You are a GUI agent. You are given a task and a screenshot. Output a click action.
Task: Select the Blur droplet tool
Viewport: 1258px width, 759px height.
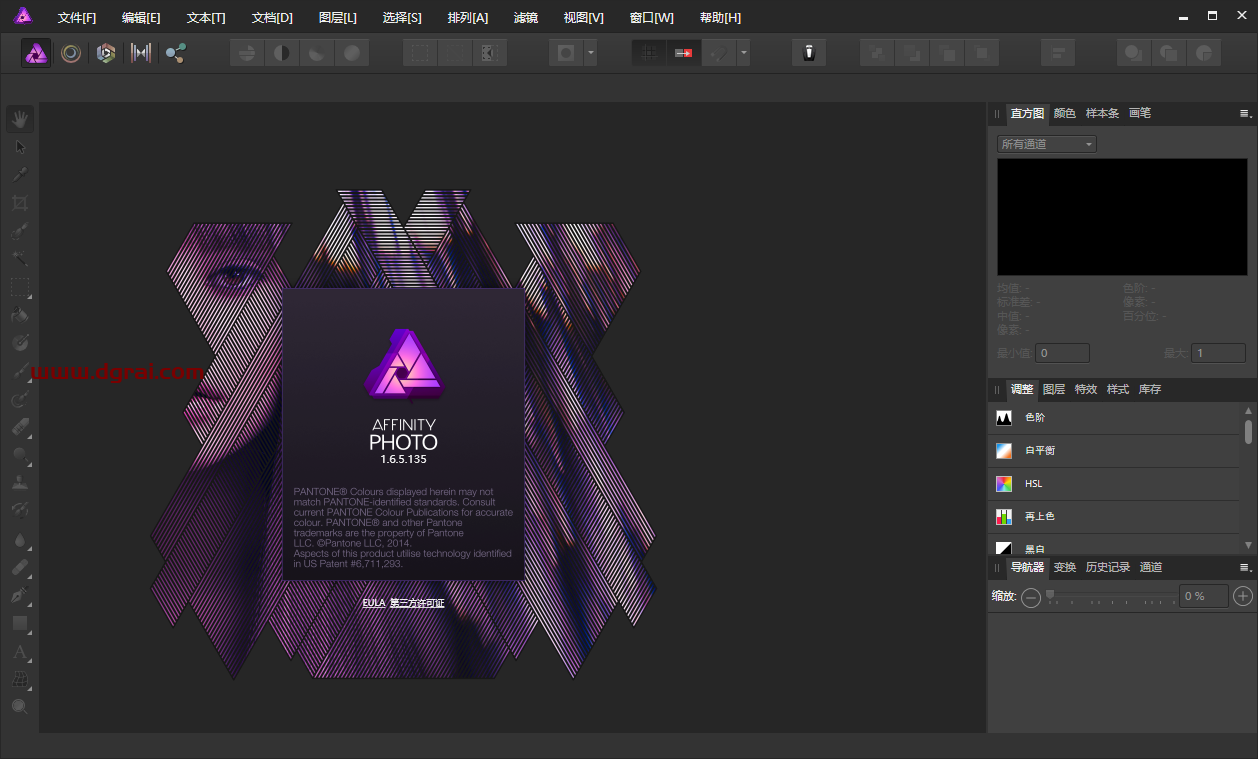point(20,539)
